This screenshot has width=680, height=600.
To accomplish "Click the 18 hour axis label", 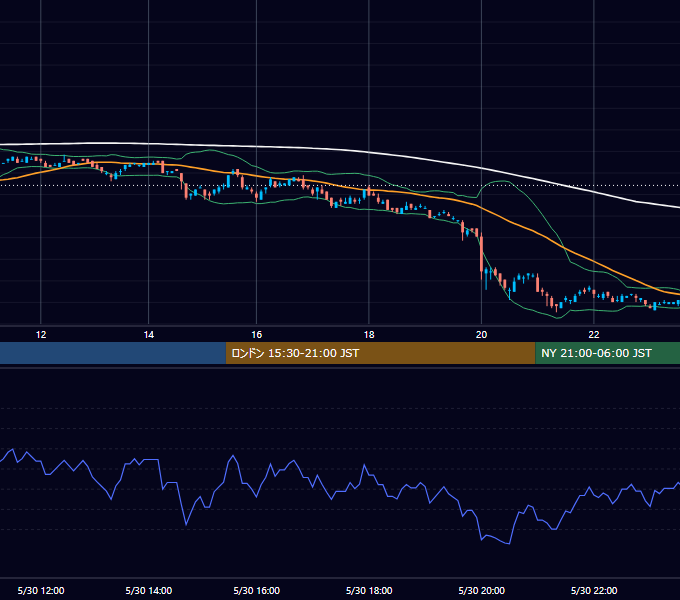I will (x=369, y=335).
